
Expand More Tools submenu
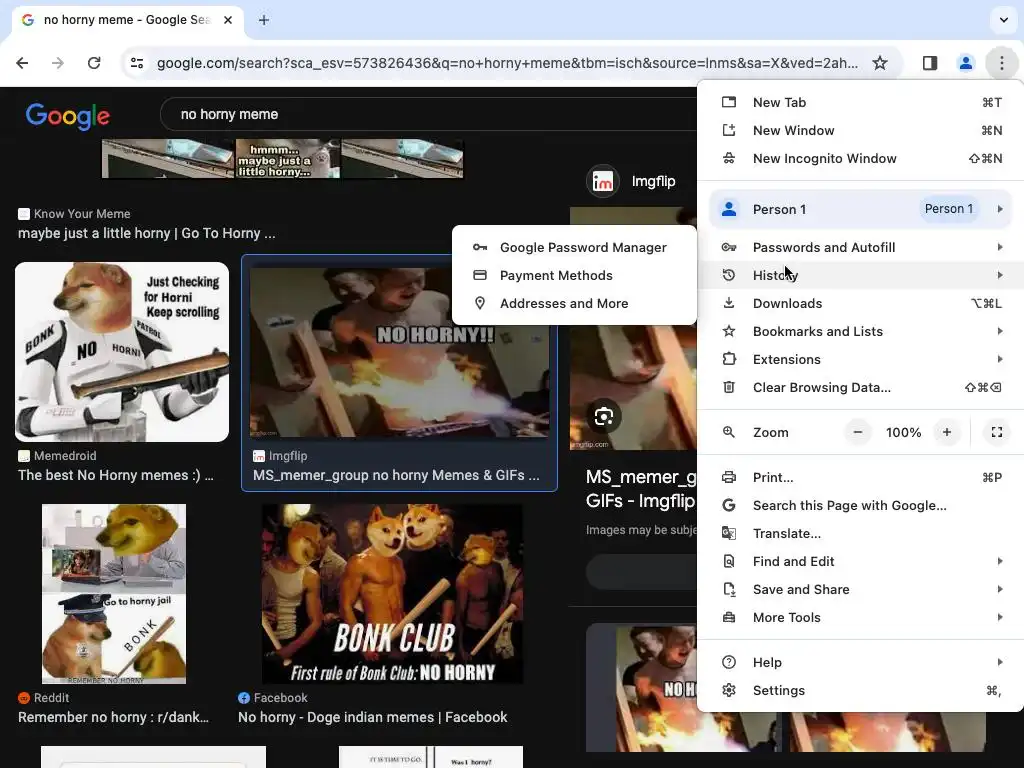point(861,618)
